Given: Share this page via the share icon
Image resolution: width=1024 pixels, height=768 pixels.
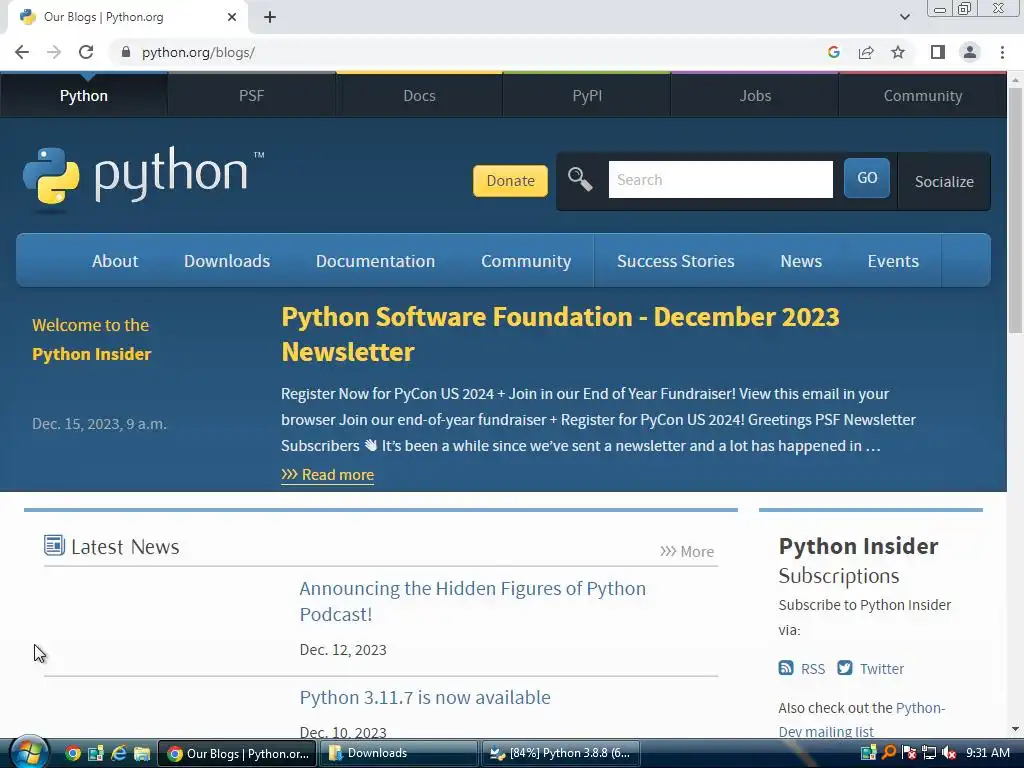Looking at the screenshot, I should [x=866, y=52].
